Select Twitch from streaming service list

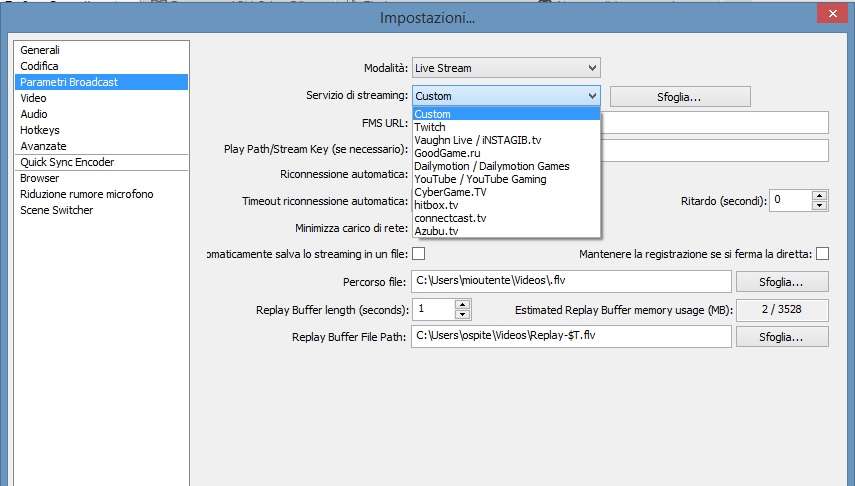(431, 127)
